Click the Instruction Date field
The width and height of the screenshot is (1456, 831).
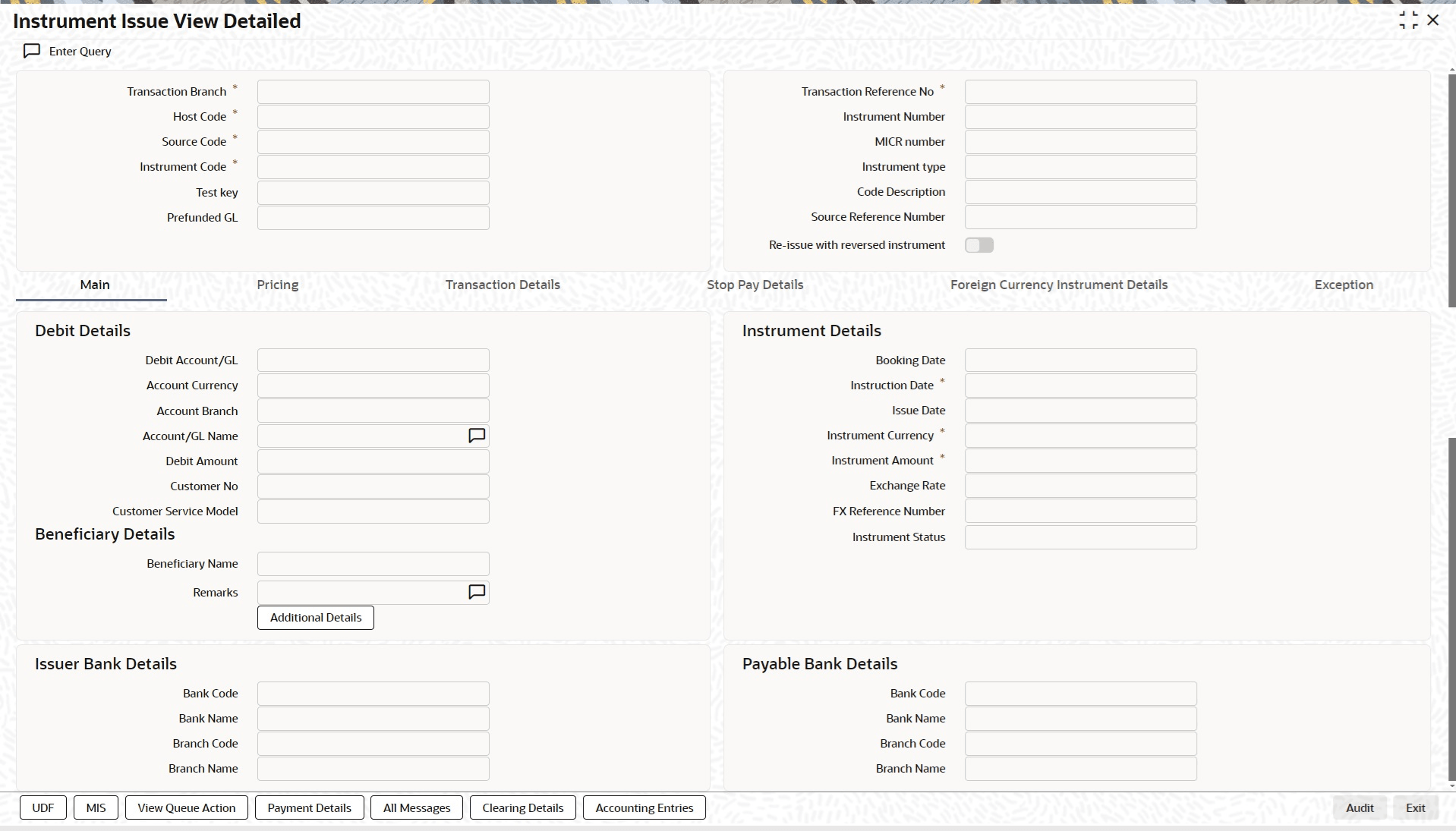coord(1081,386)
